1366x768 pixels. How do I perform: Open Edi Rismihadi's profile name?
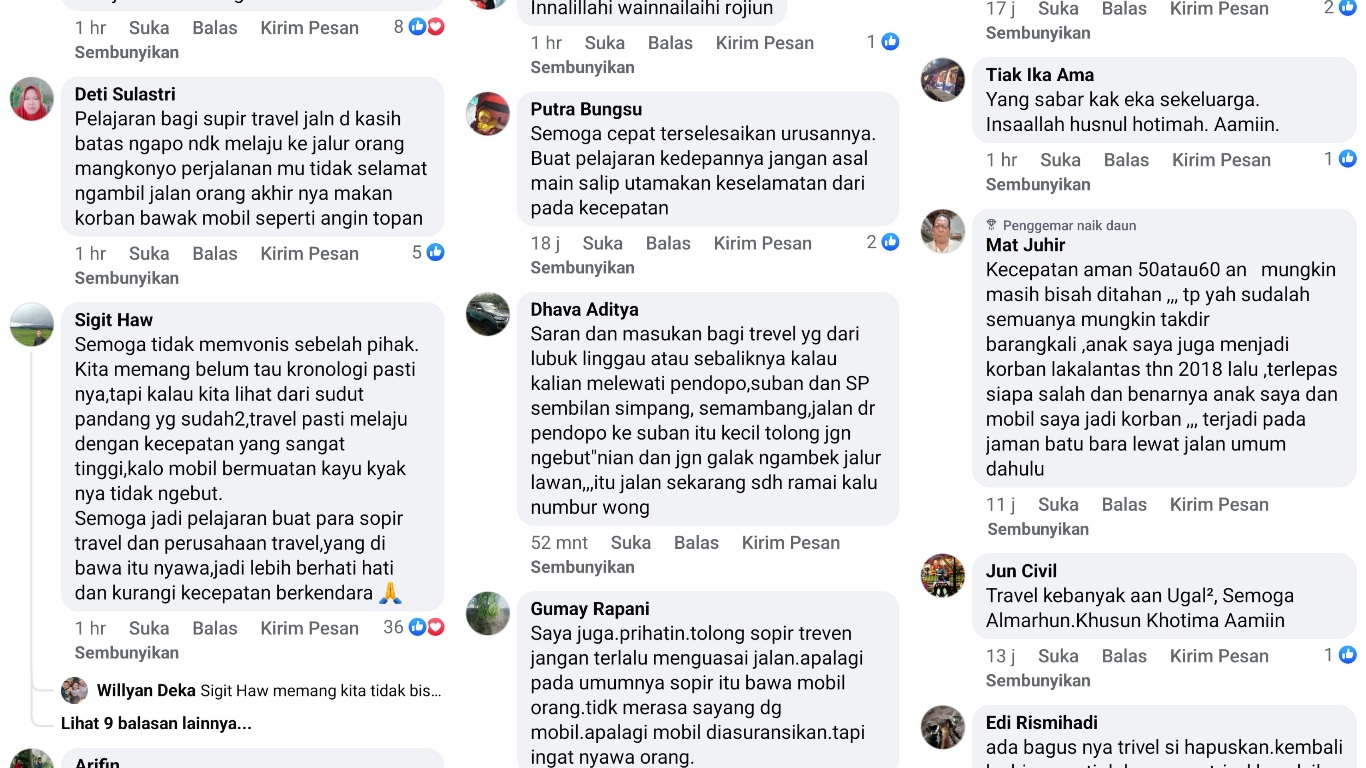pos(1041,722)
